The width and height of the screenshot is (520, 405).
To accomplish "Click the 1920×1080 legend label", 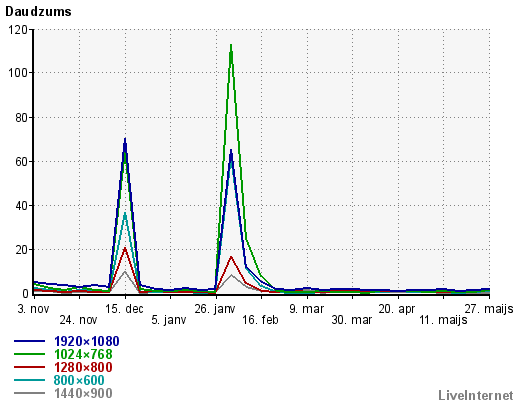I will pyautogui.click(x=87, y=341).
